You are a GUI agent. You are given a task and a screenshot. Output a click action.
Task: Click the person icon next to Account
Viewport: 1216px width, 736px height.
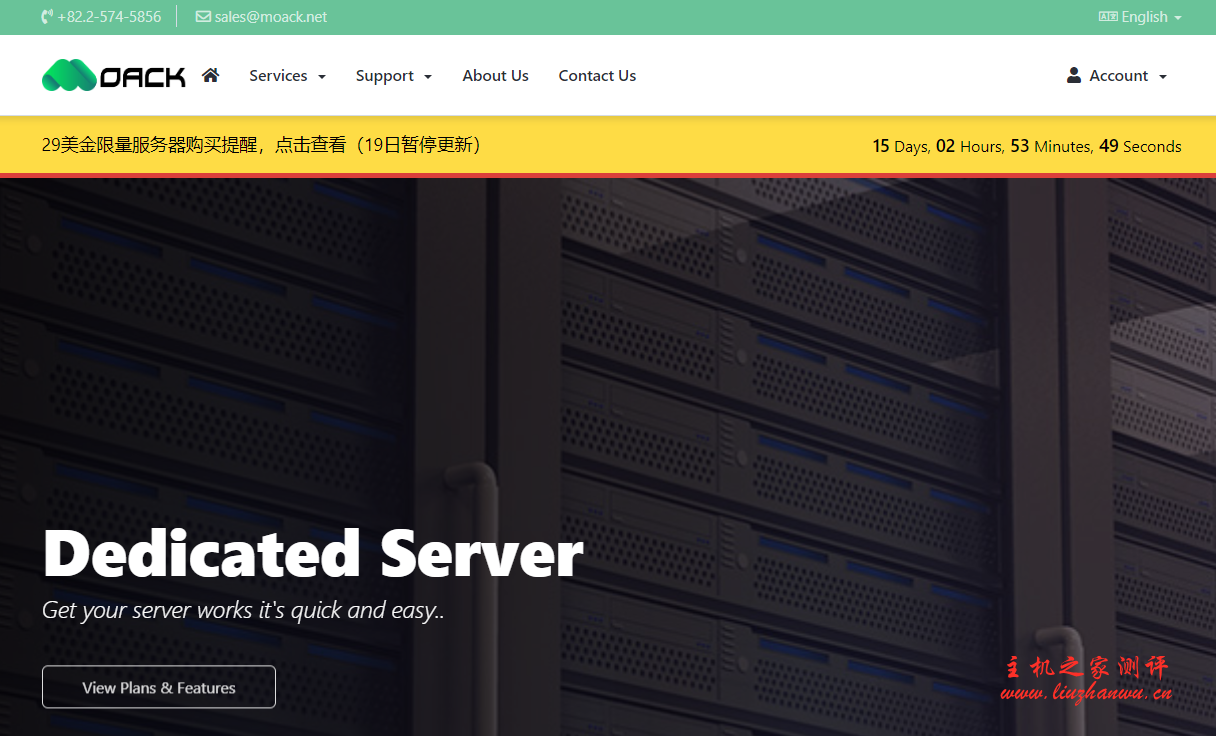[1073, 74]
